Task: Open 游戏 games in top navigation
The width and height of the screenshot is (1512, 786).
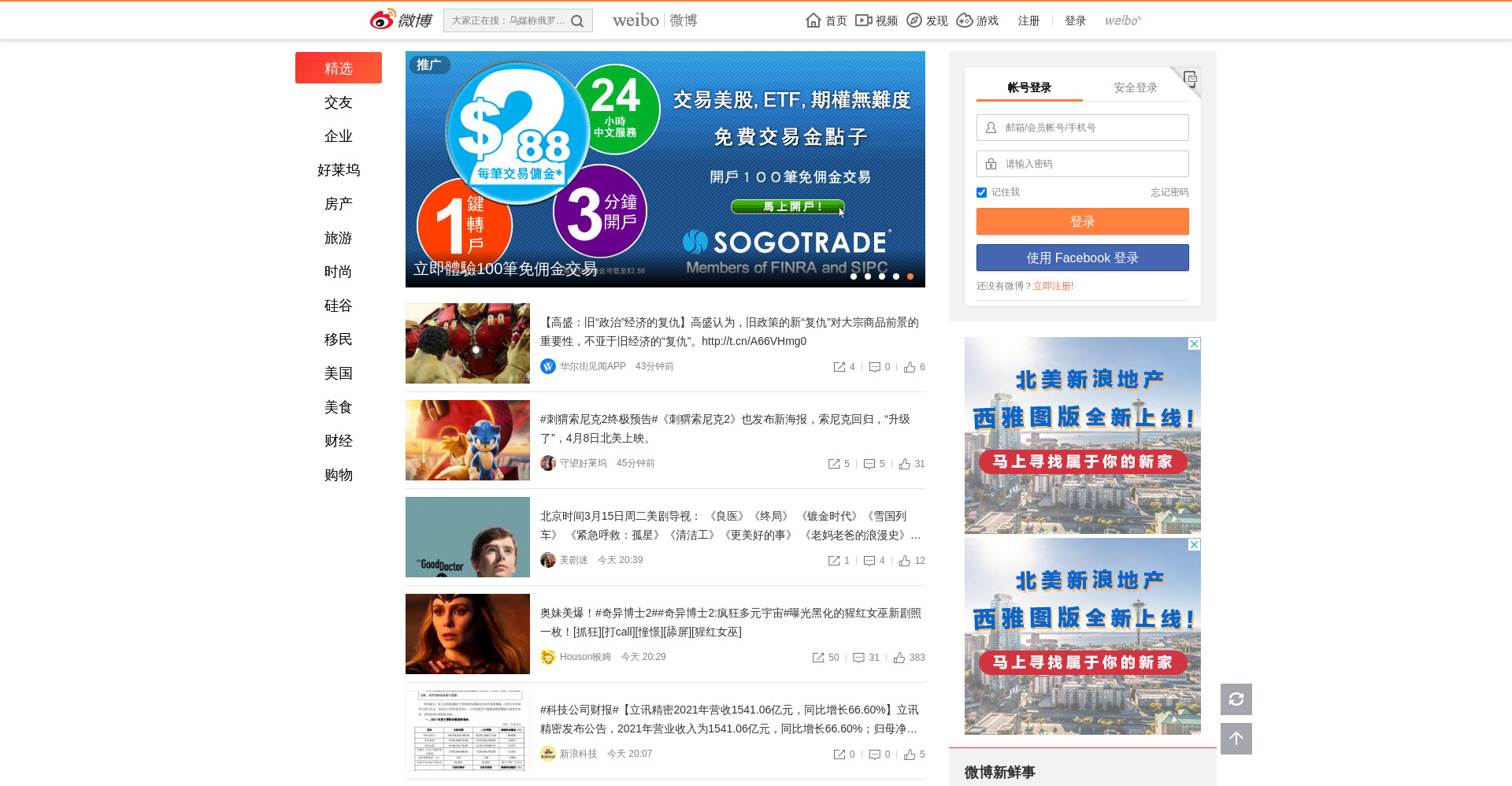Action: coord(977,20)
